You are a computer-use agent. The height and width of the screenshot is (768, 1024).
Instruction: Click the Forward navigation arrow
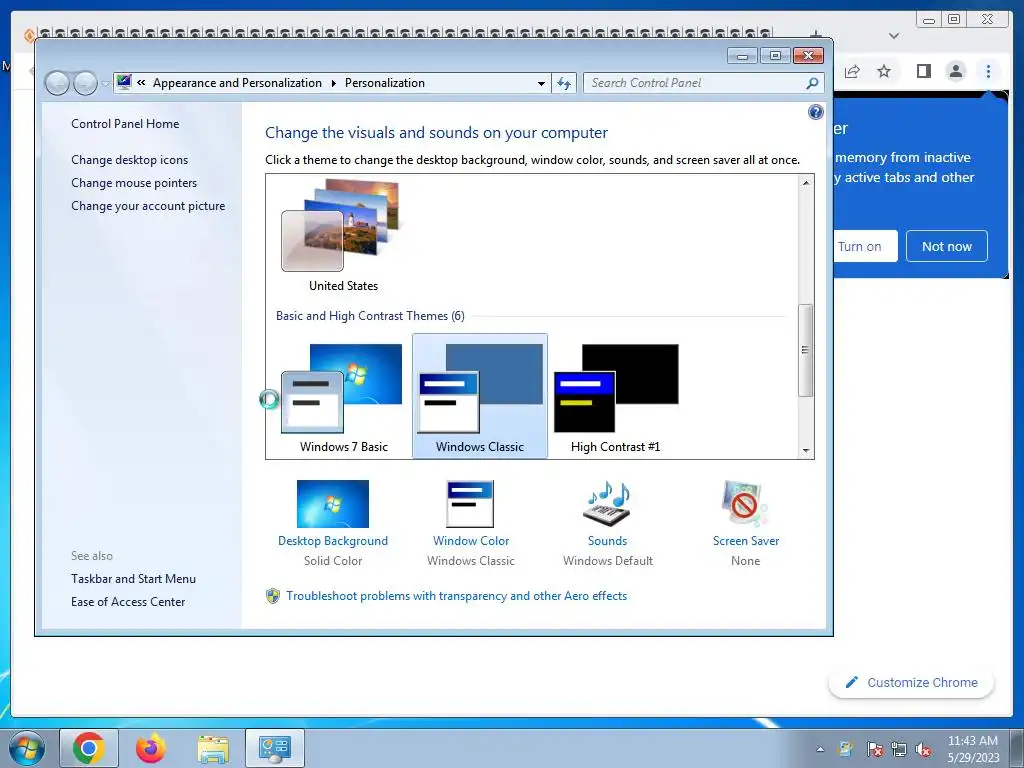pos(86,83)
